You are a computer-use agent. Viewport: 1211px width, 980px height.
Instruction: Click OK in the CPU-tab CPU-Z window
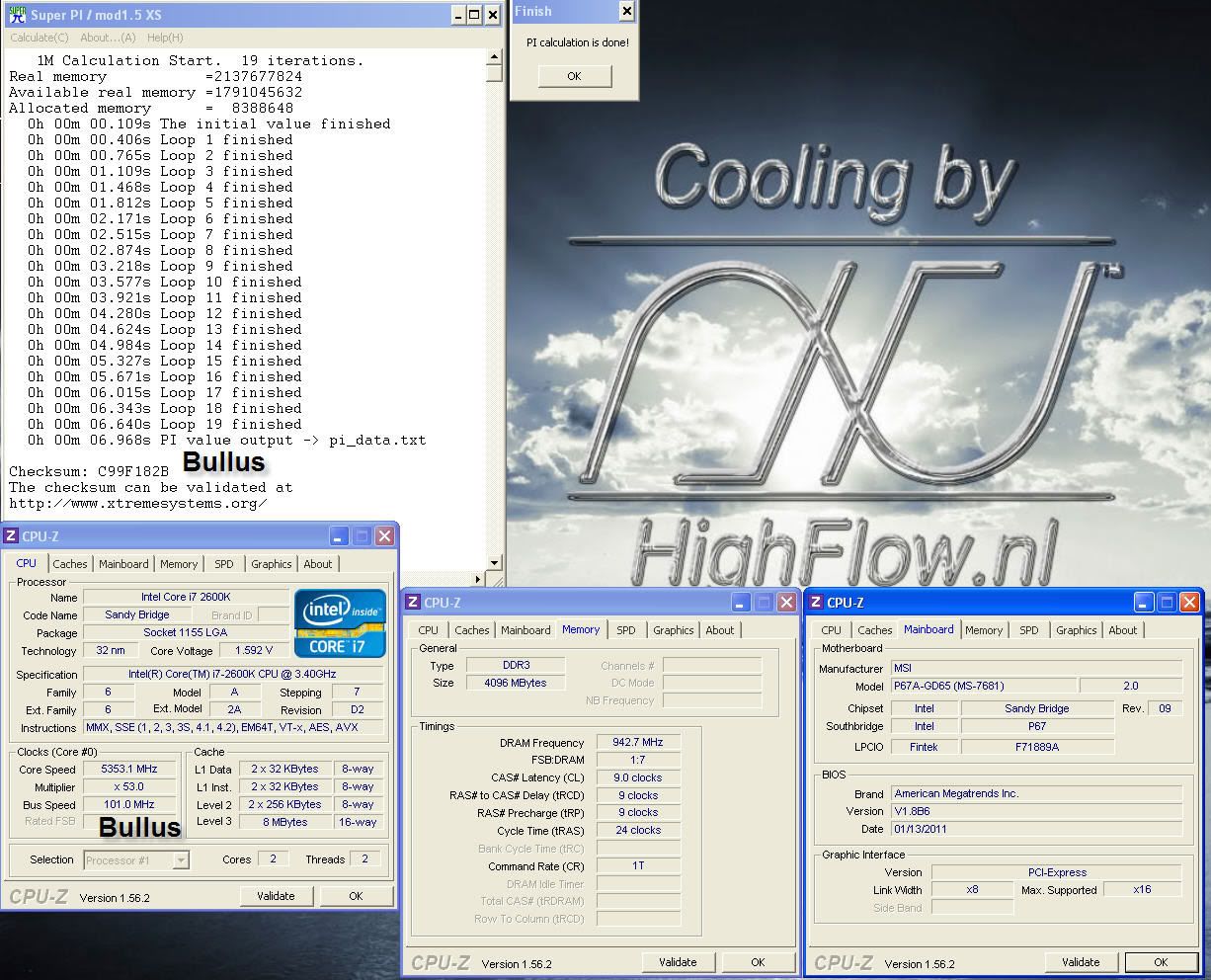click(x=356, y=896)
